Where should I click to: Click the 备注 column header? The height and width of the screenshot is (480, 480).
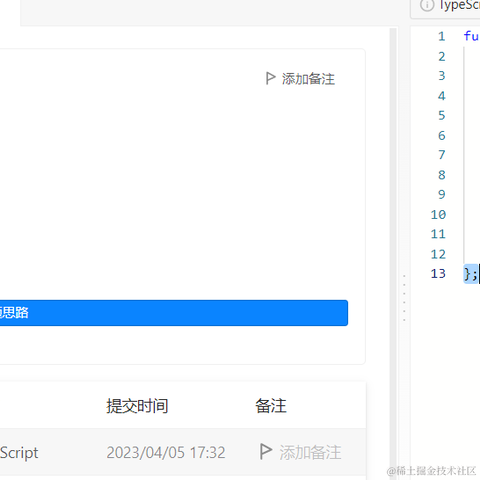tap(271, 406)
